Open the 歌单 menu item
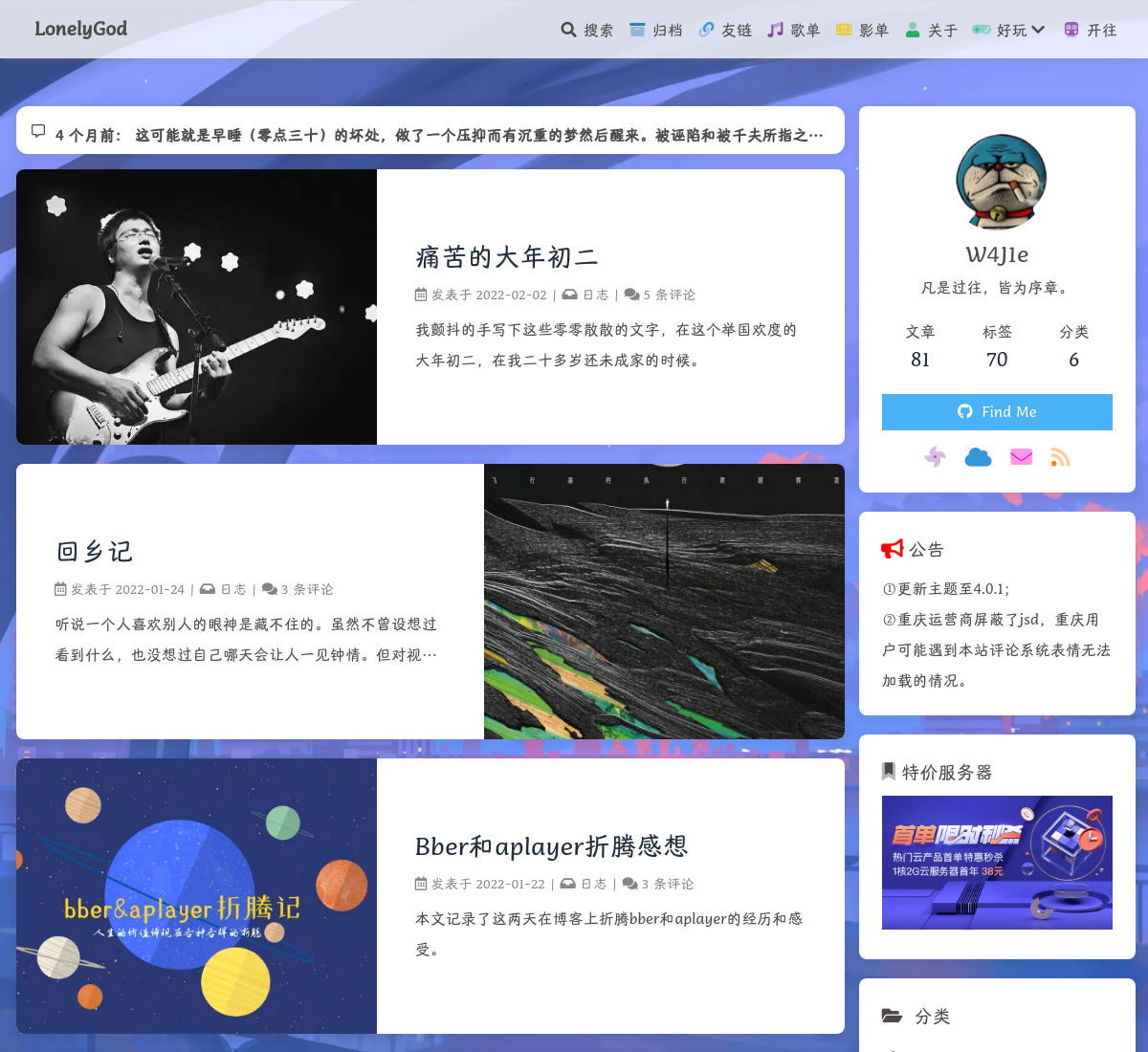The image size is (1148, 1052). [794, 30]
